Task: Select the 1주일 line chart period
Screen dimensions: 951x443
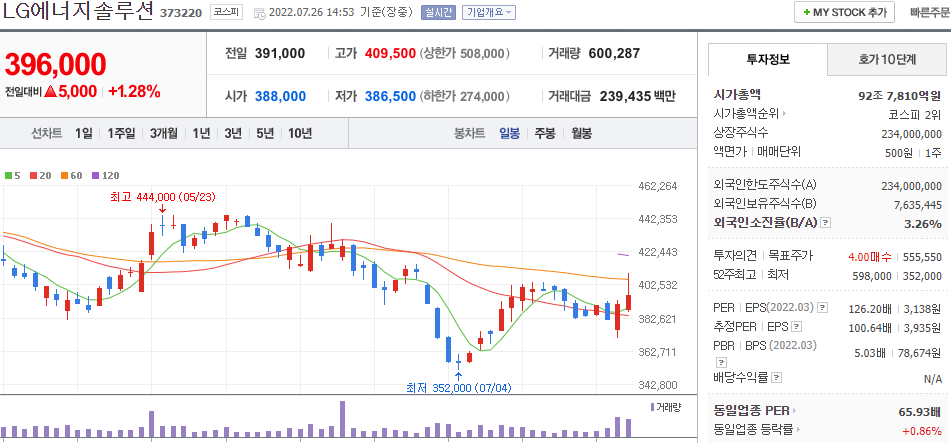Action: [x=121, y=134]
